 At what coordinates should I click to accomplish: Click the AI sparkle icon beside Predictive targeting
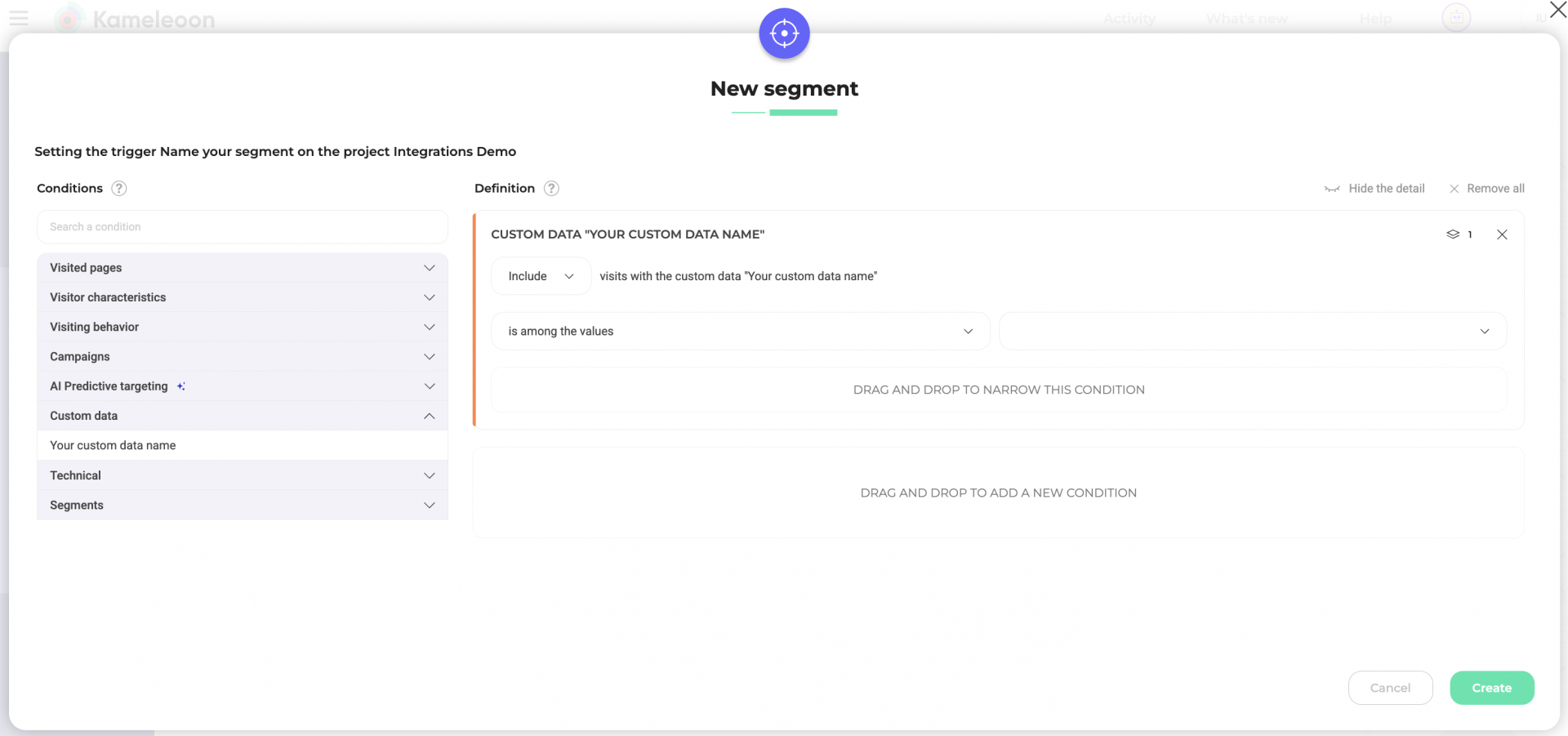pos(181,386)
